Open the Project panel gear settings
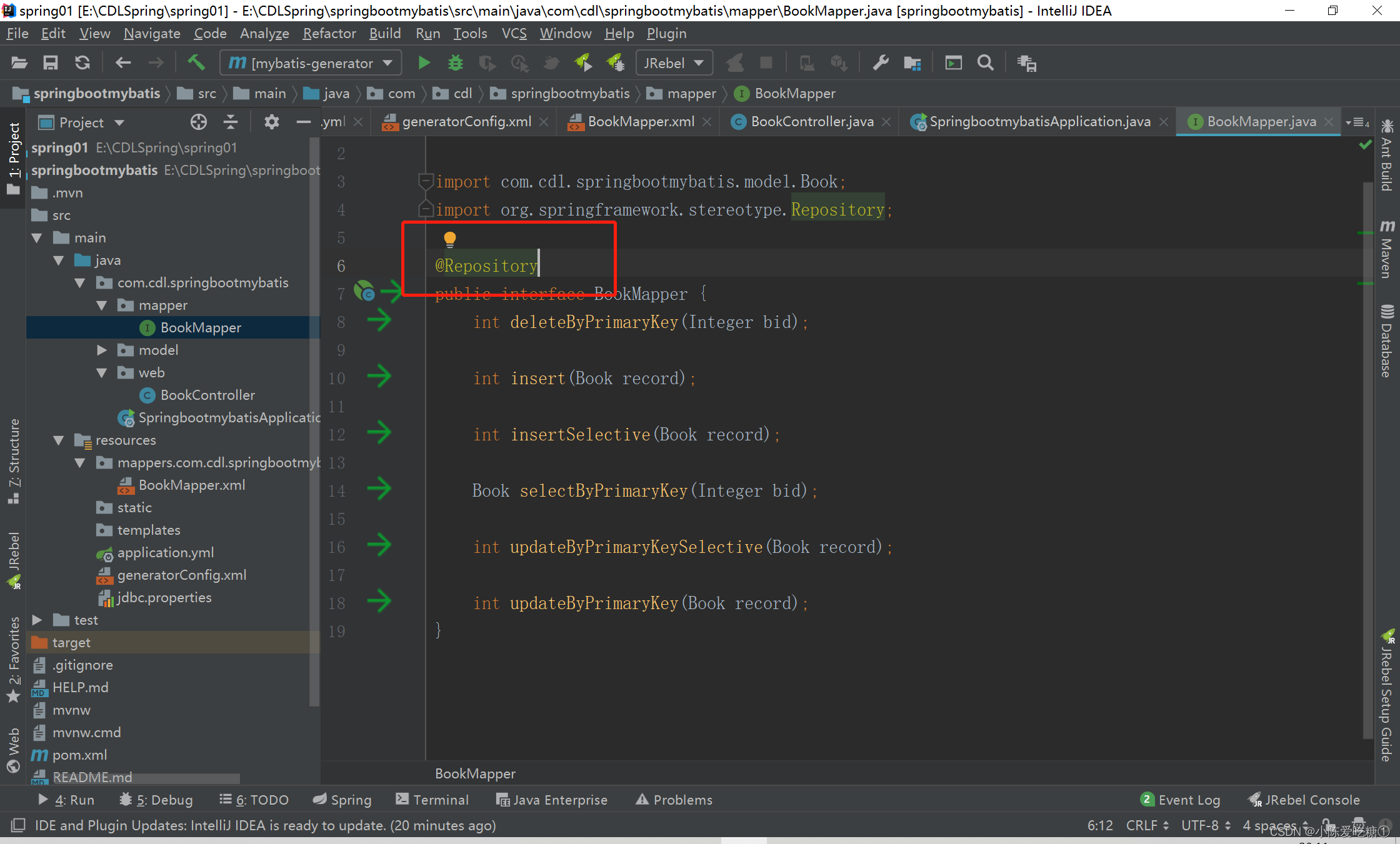This screenshot has width=1400, height=844. pos(271,122)
